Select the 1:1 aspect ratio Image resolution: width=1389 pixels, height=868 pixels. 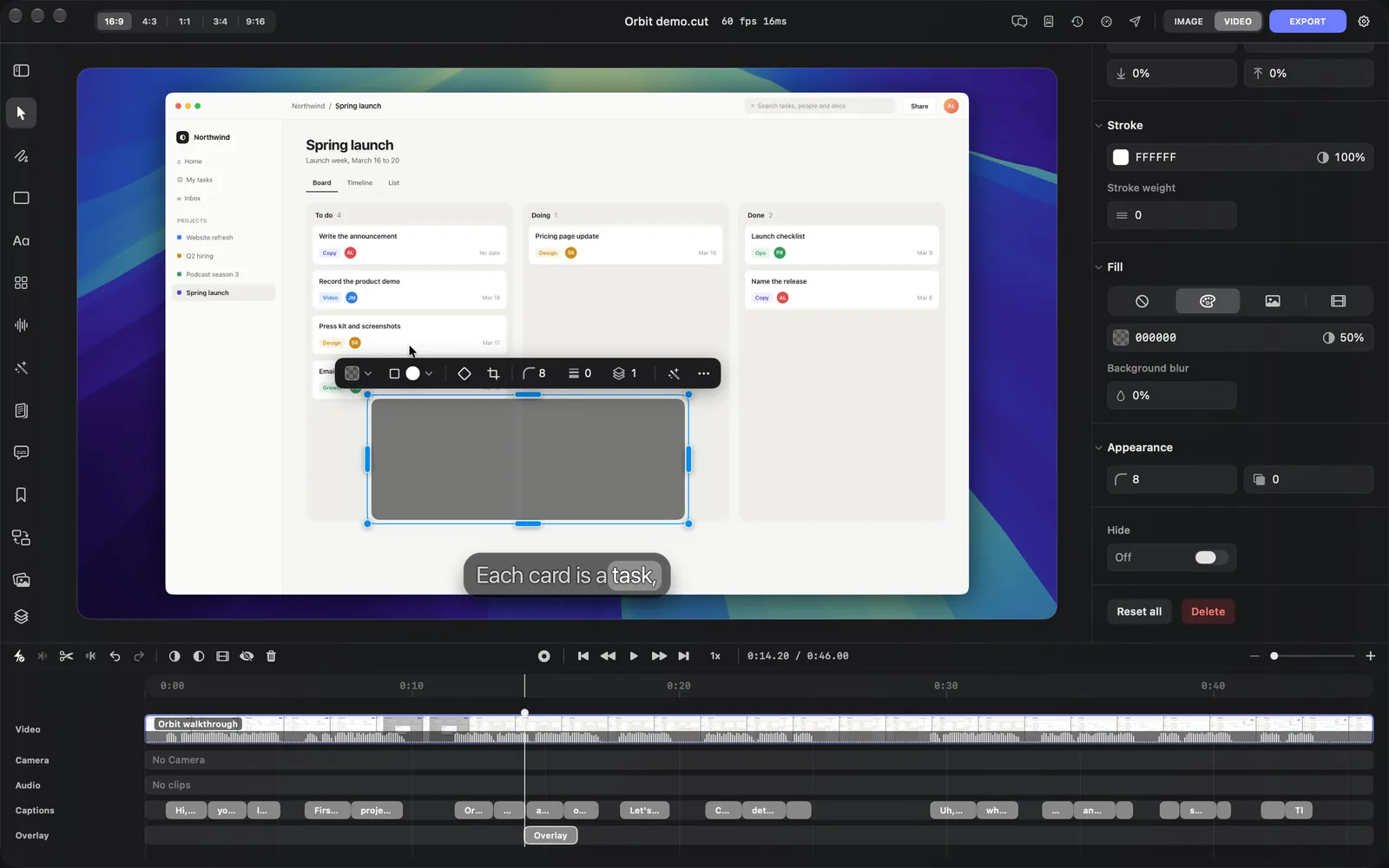[x=185, y=22]
